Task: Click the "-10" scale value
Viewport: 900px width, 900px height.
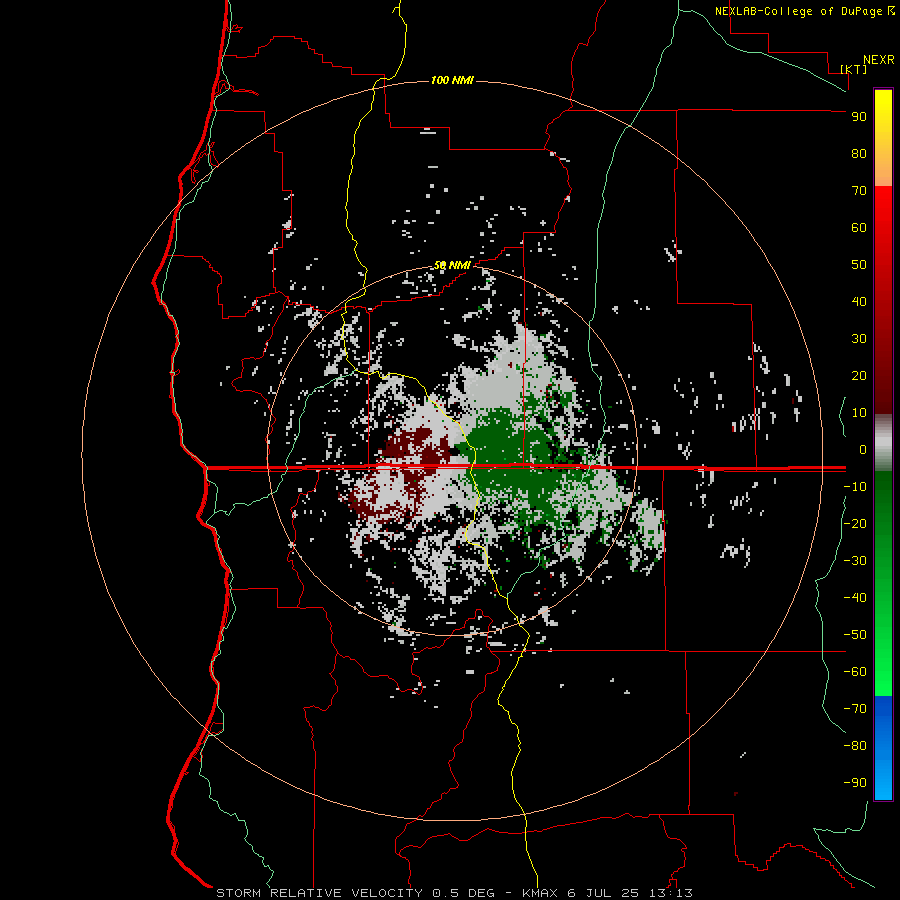Action: click(x=855, y=487)
